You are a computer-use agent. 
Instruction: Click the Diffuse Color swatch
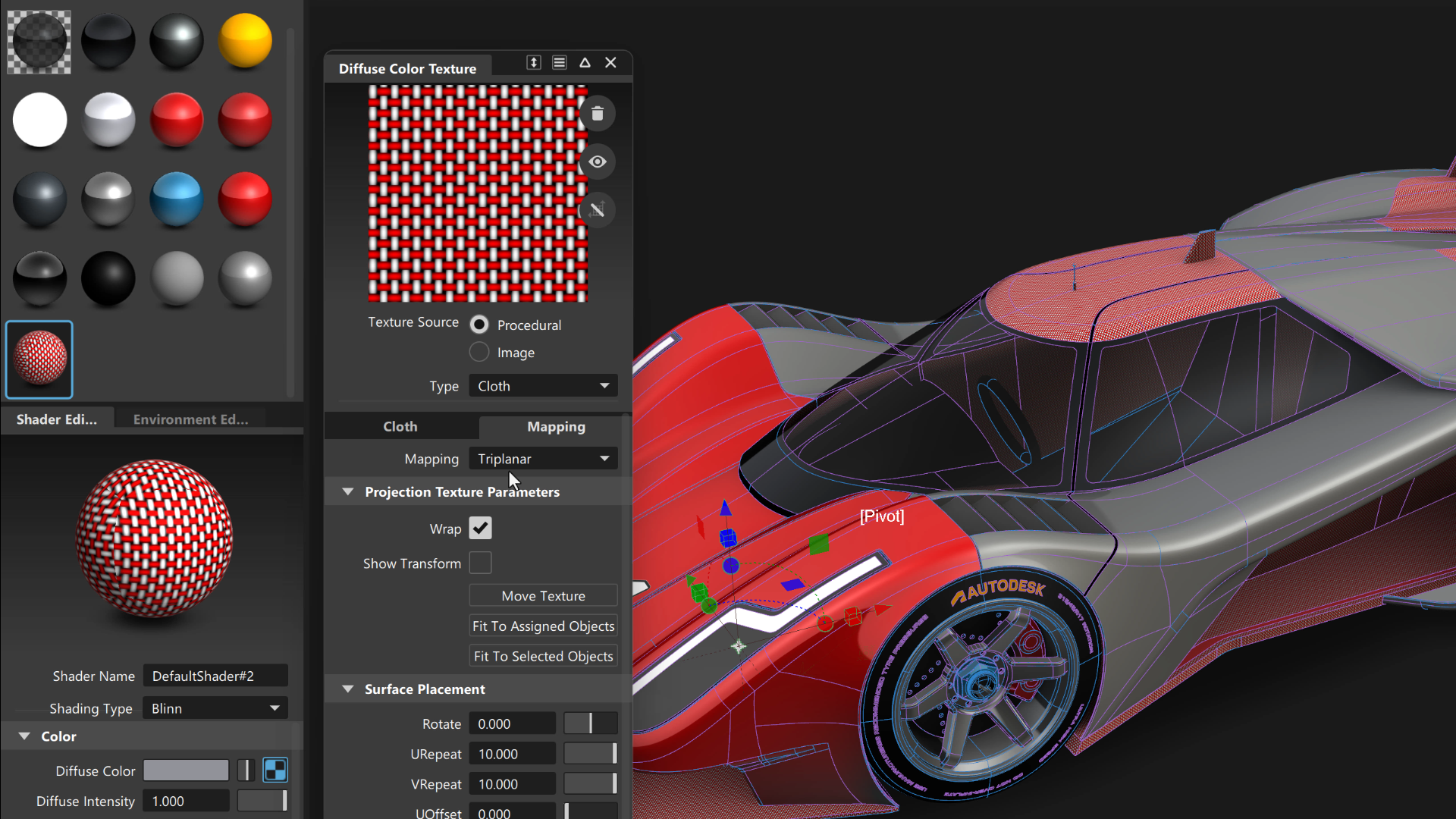coord(186,770)
